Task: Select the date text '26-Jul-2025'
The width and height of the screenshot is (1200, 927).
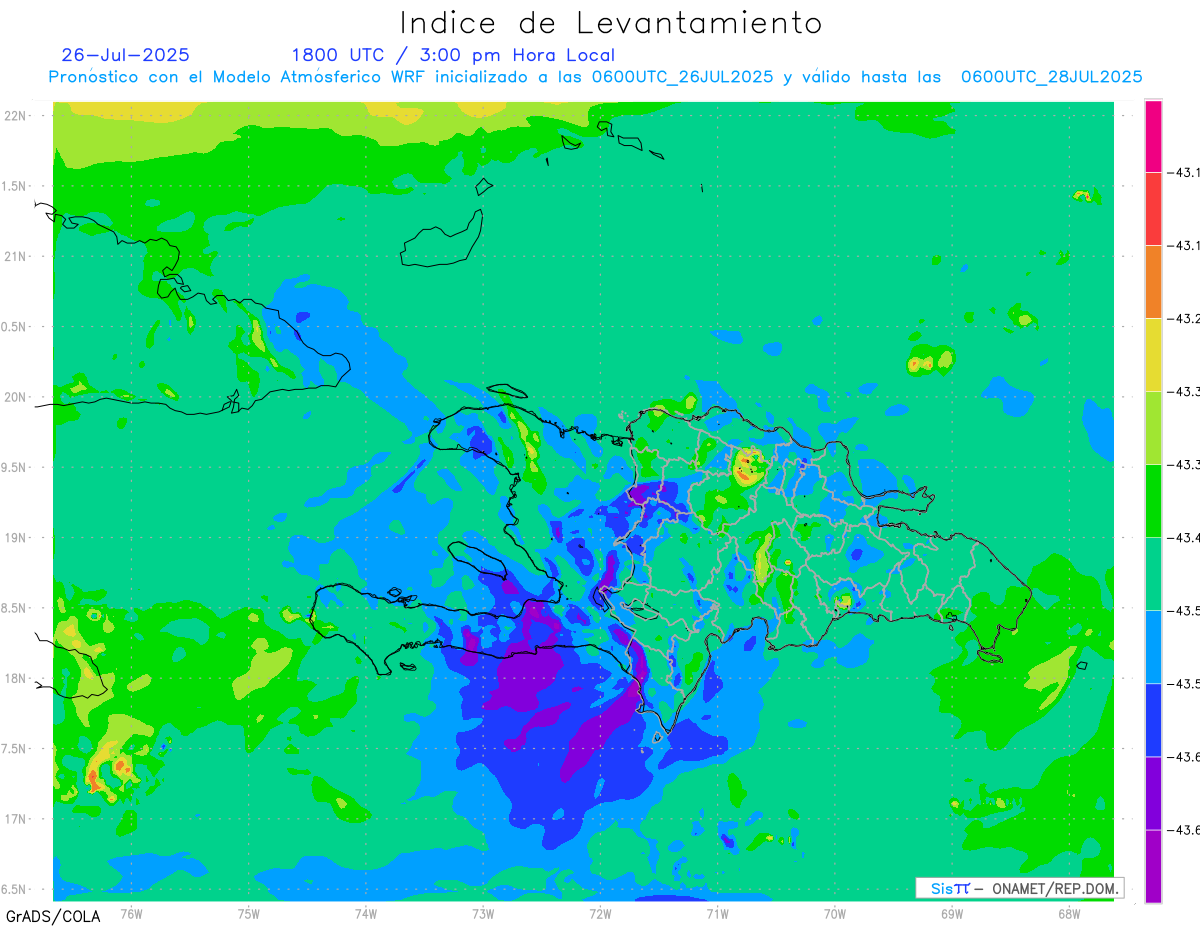Action: tap(126, 55)
